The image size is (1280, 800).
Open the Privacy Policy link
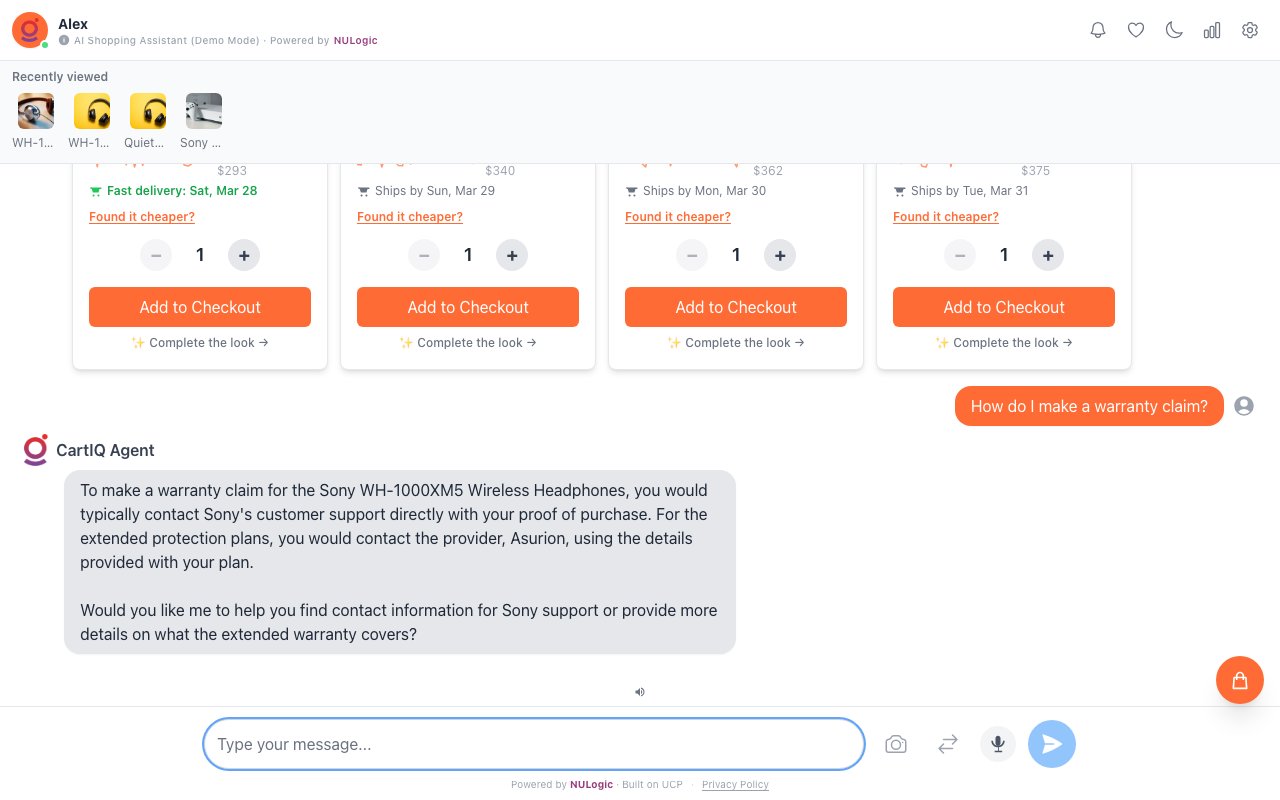(x=735, y=785)
